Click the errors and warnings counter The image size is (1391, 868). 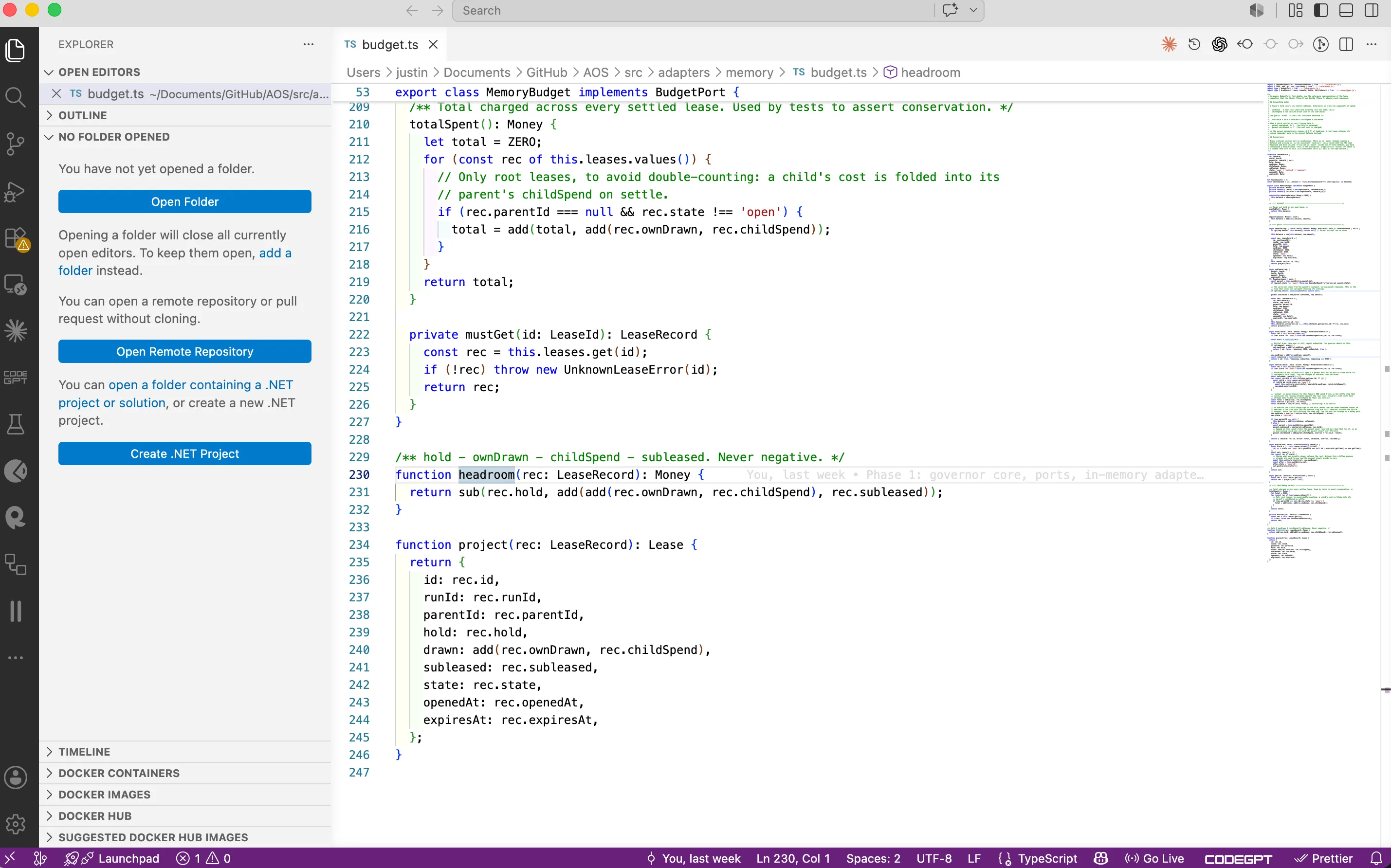point(204,858)
